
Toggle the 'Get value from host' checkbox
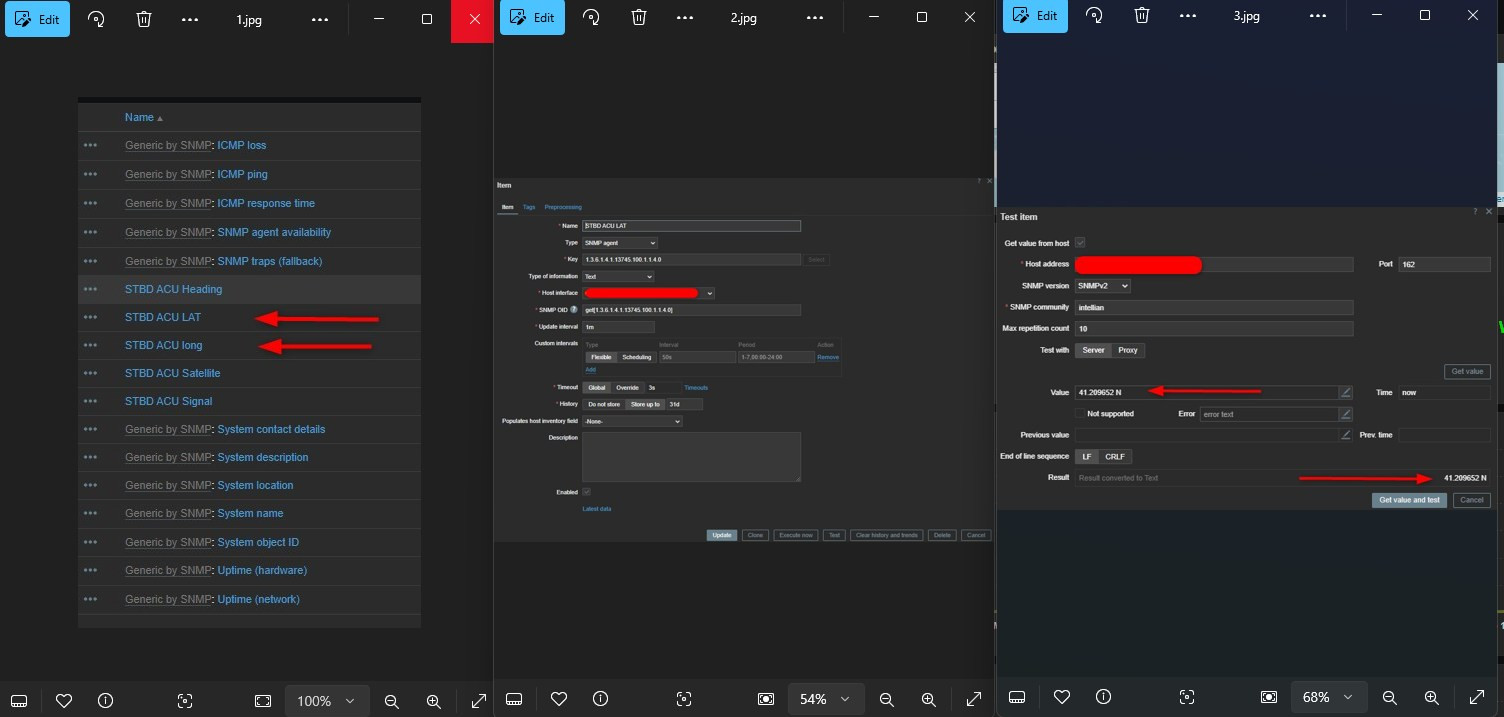point(1080,243)
